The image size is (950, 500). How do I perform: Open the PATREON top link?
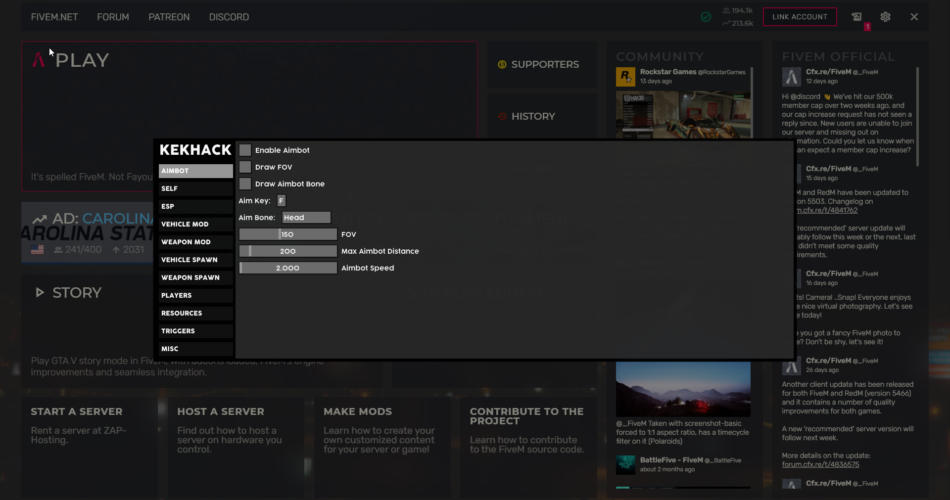(169, 17)
